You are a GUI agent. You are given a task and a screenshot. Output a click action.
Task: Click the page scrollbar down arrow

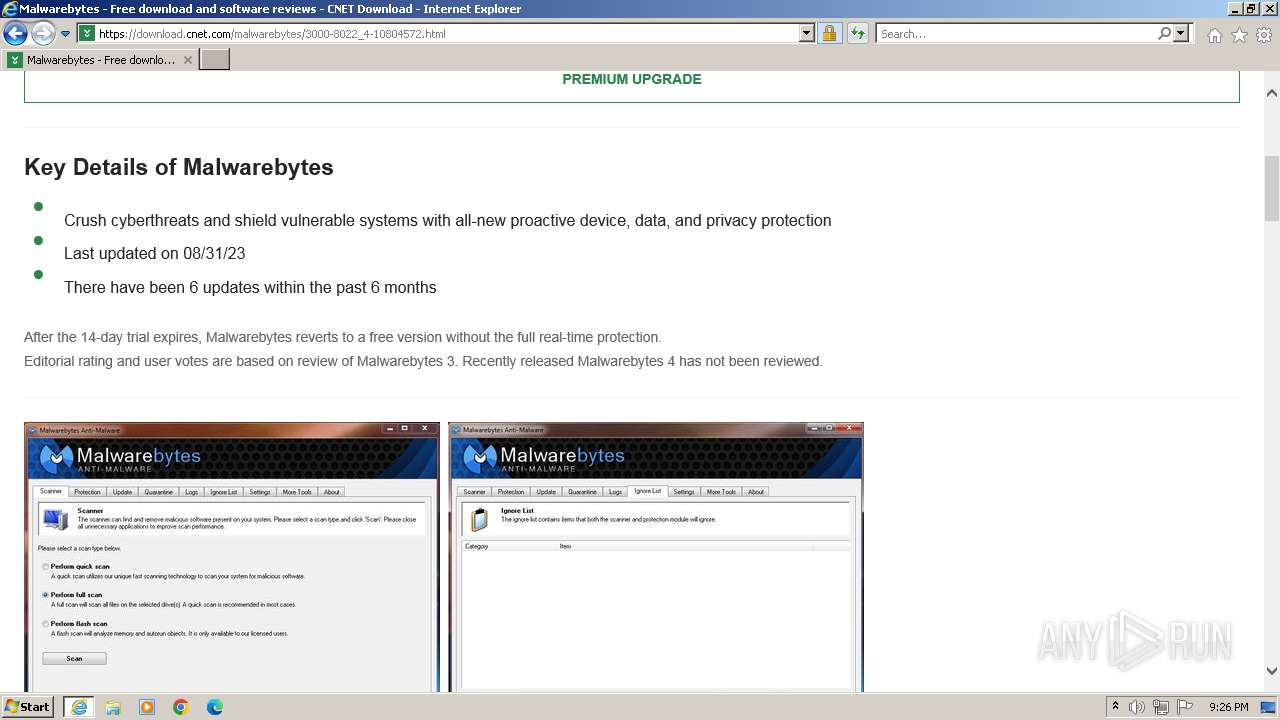(x=1272, y=671)
